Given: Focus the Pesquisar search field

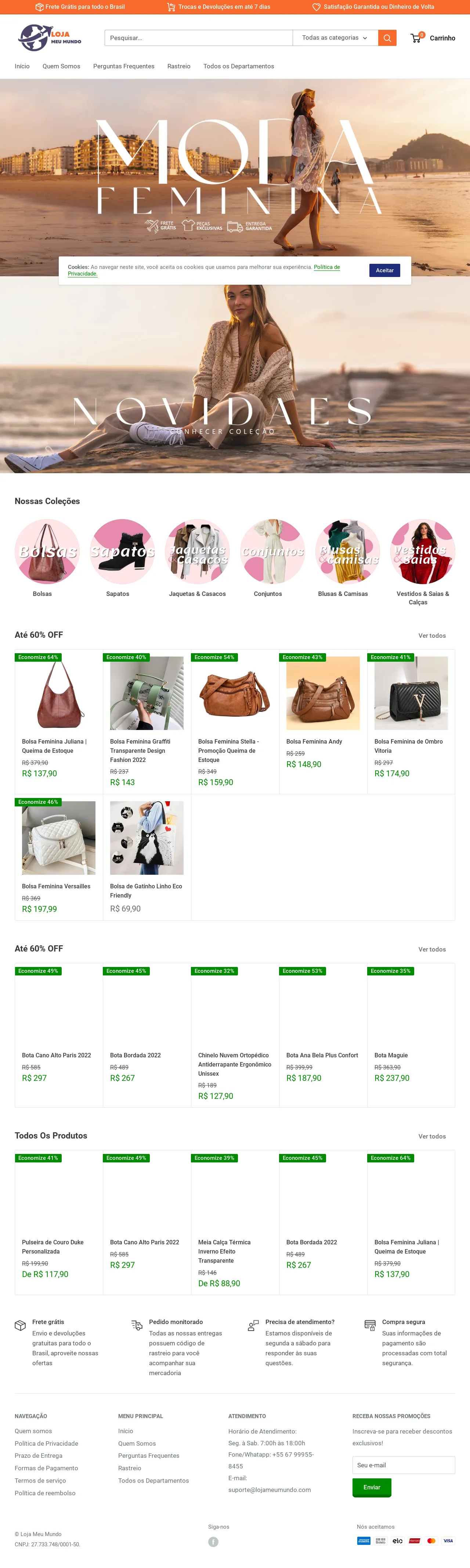Looking at the screenshot, I should coord(198,38).
